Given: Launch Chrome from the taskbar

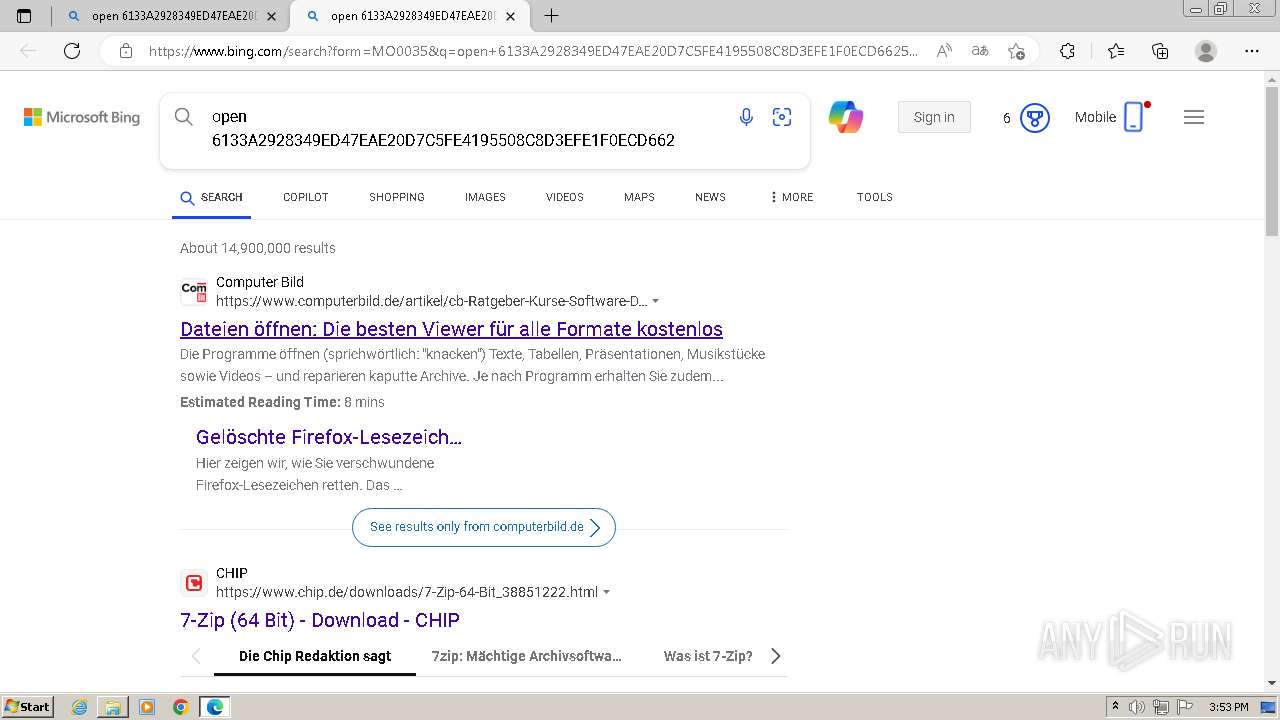Looking at the screenshot, I should 180,707.
